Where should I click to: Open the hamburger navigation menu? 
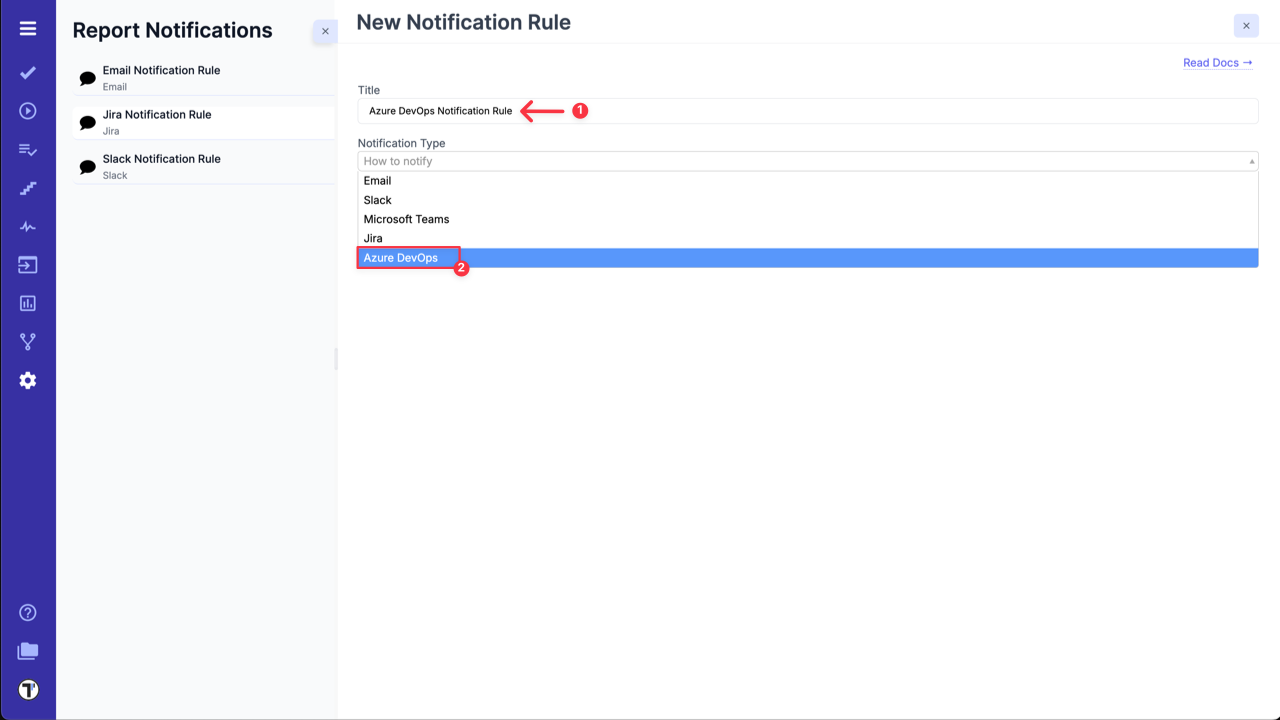click(x=27, y=27)
